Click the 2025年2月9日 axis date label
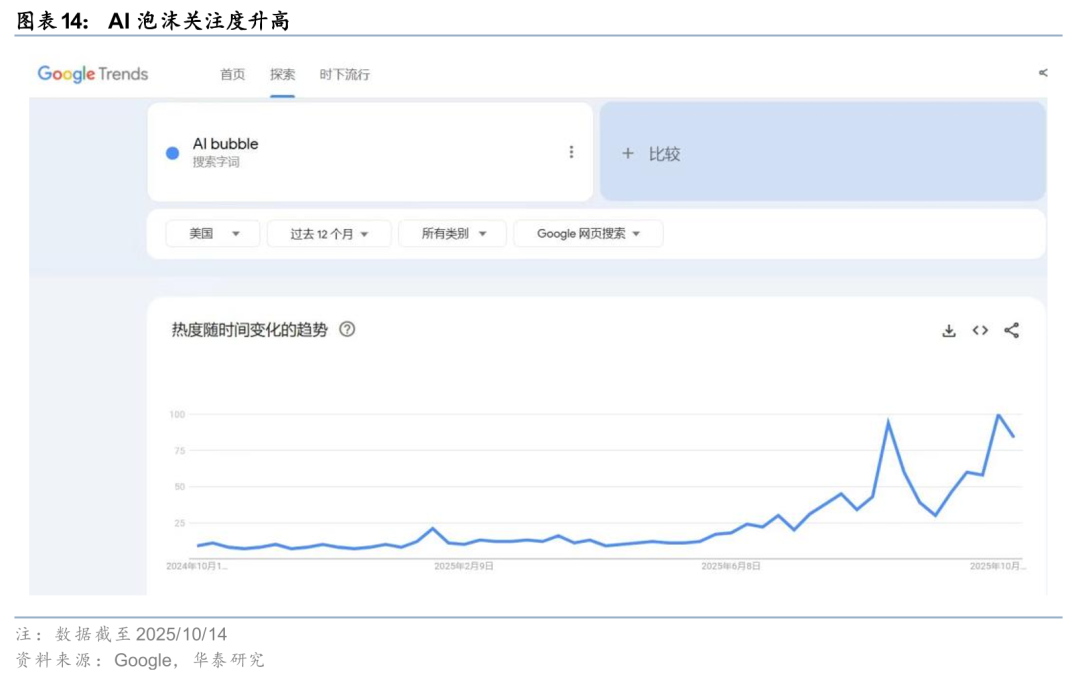 [x=463, y=566]
